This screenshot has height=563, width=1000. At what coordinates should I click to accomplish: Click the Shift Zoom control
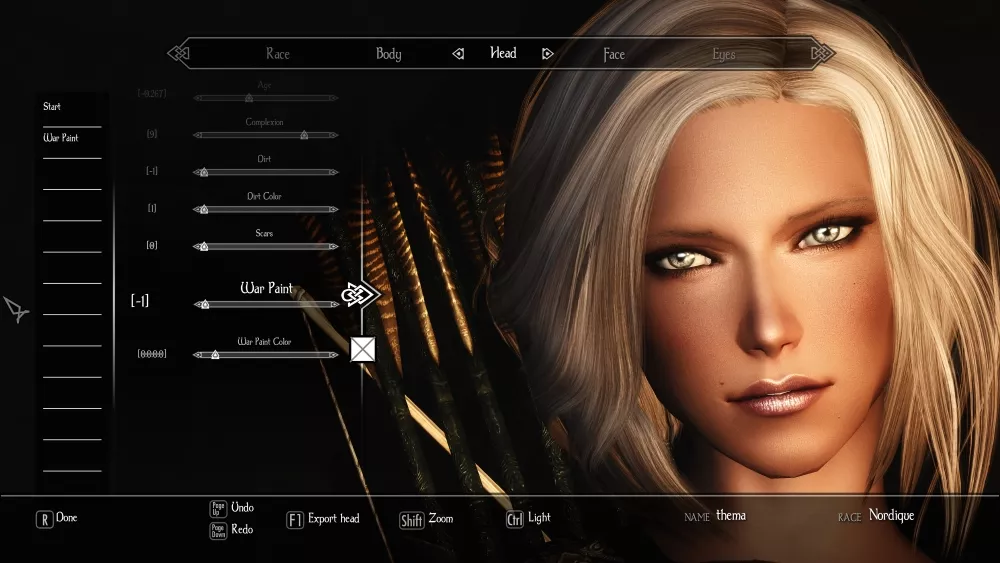[x=426, y=520]
